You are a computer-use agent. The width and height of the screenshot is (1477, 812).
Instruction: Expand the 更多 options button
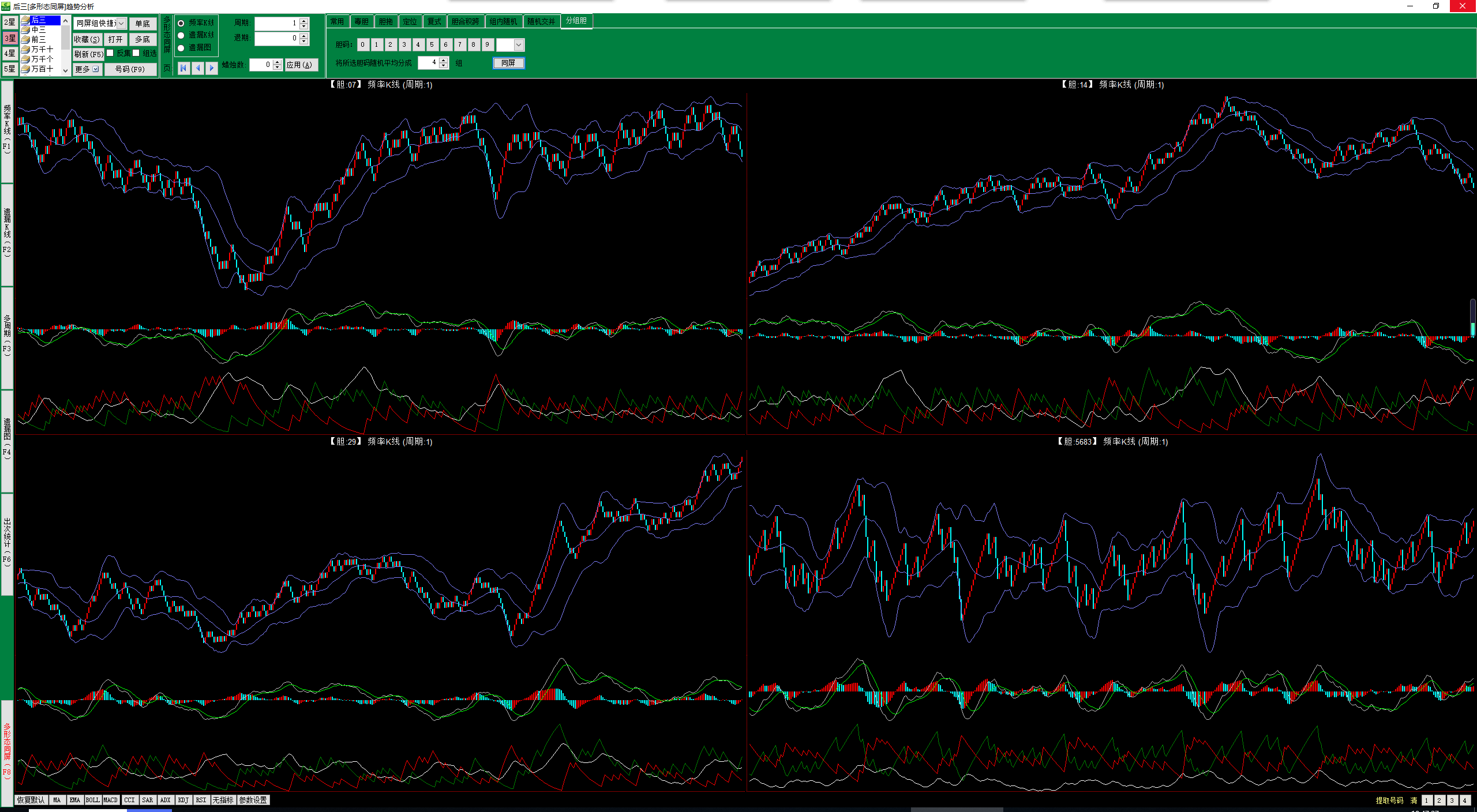(88, 69)
